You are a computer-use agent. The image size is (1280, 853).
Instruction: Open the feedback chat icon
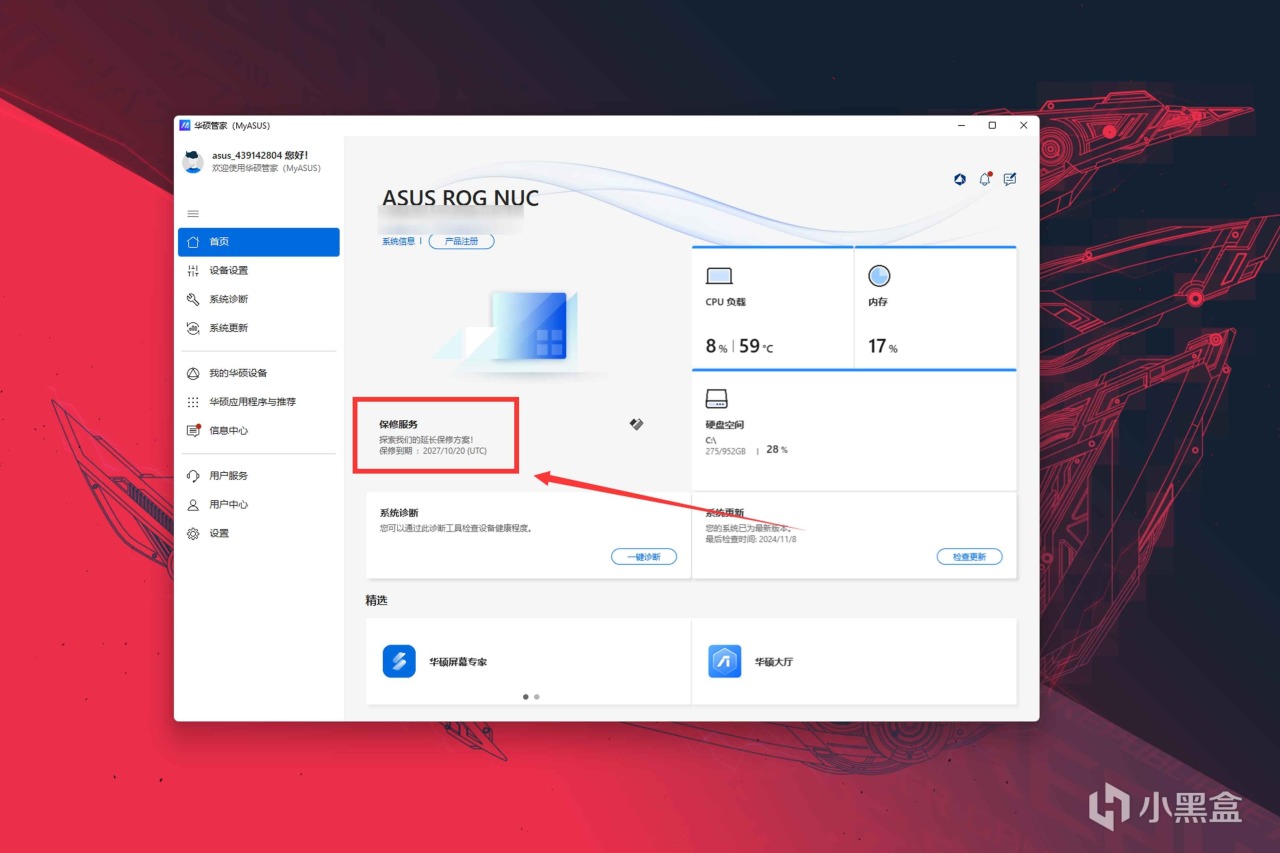coord(1010,179)
